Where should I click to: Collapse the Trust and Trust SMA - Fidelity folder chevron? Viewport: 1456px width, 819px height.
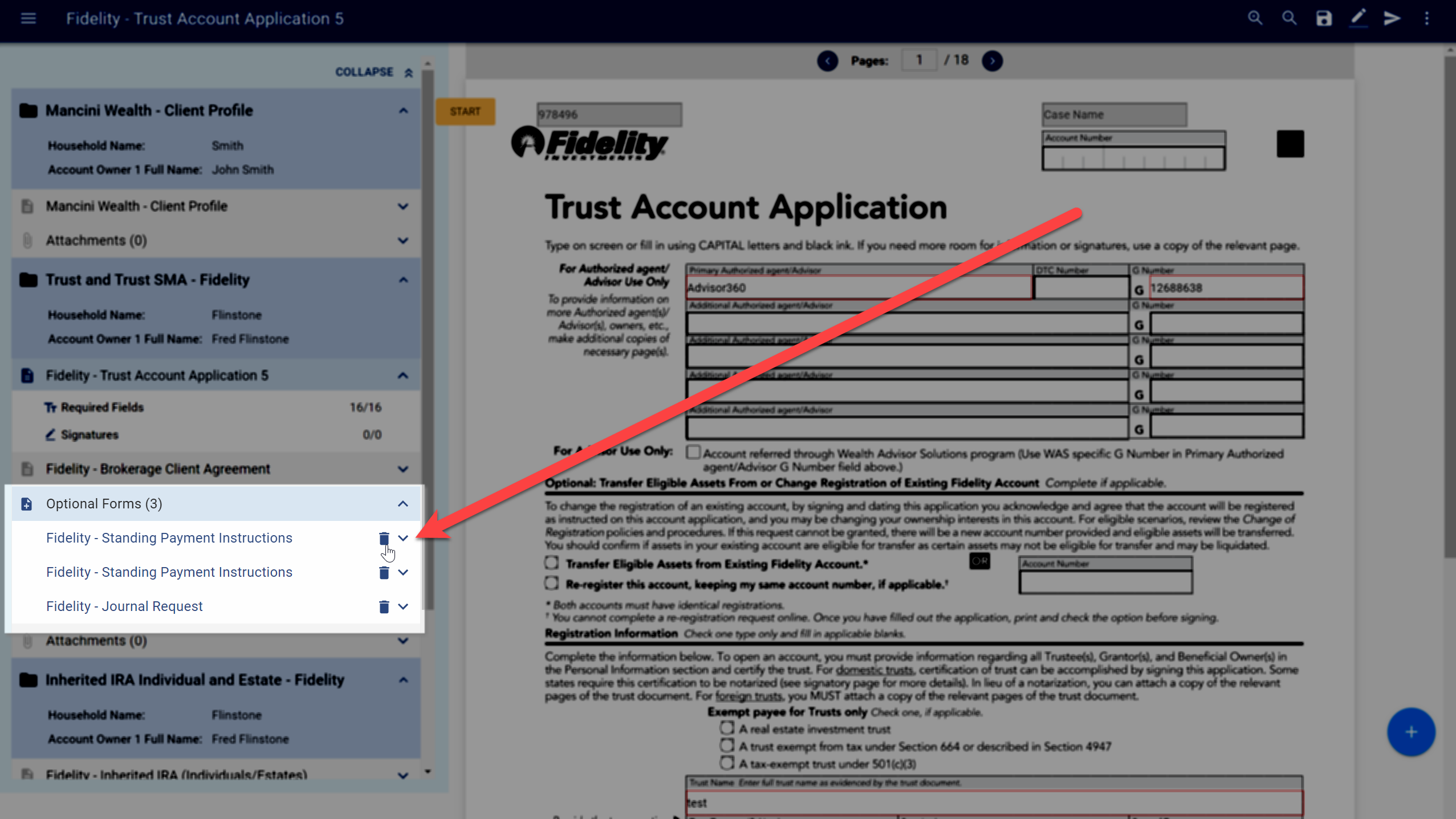tap(403, 280)
